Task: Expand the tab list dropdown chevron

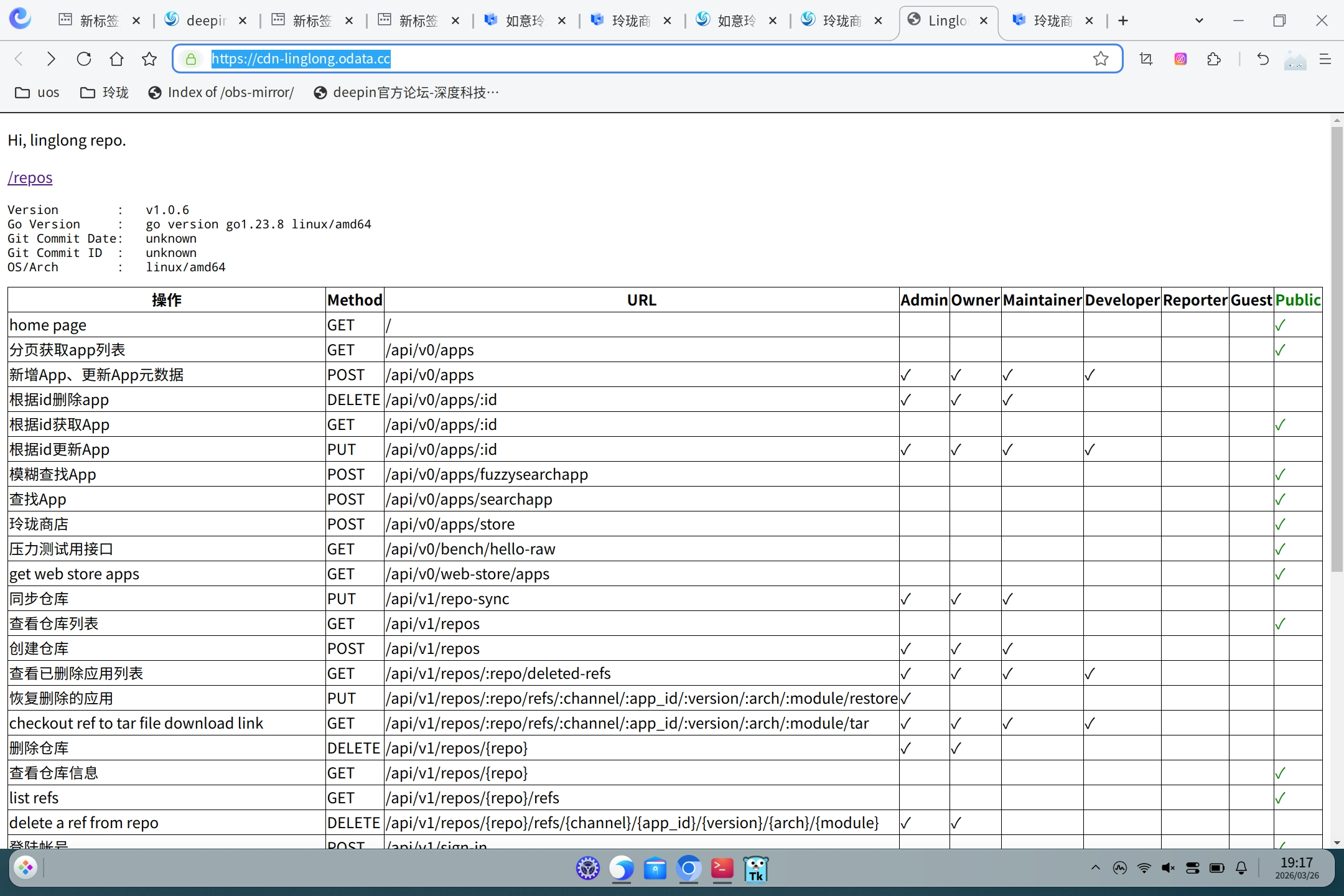Action: [1199, 21]
